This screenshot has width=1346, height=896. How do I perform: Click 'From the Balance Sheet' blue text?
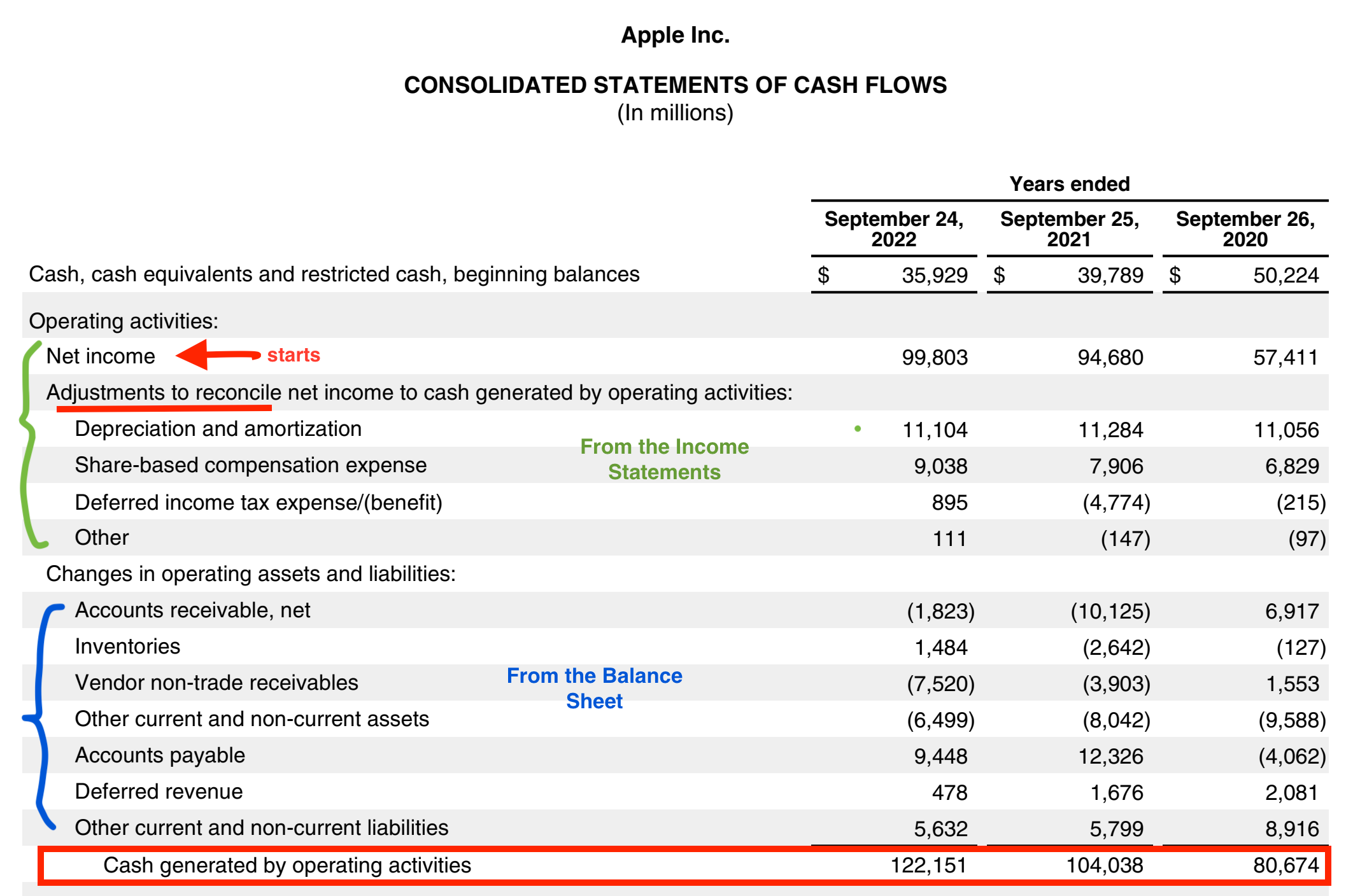point(594,688)
